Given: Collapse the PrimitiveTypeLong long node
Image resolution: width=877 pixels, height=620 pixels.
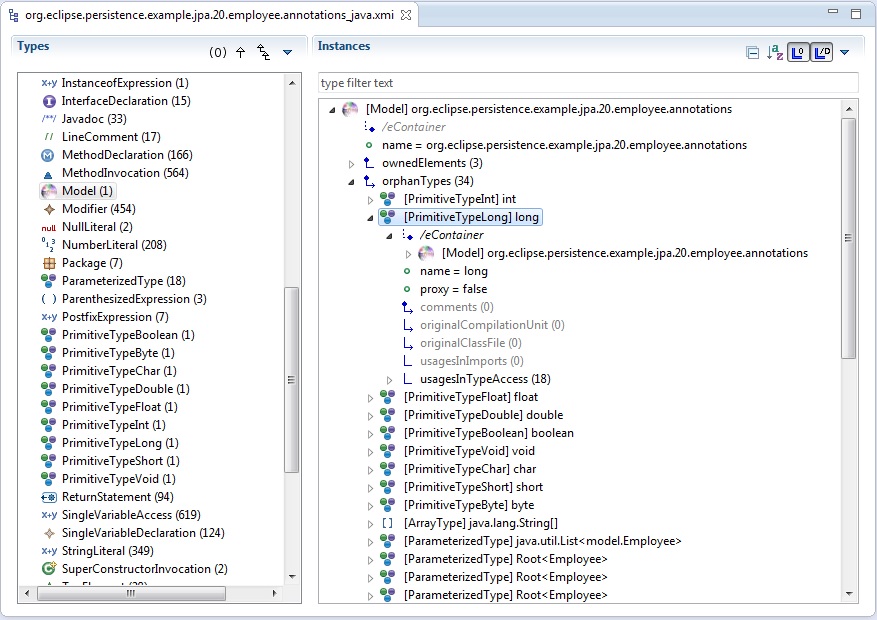Looking at the screenshot, I should pyautogui.click(x=370, y=218).
